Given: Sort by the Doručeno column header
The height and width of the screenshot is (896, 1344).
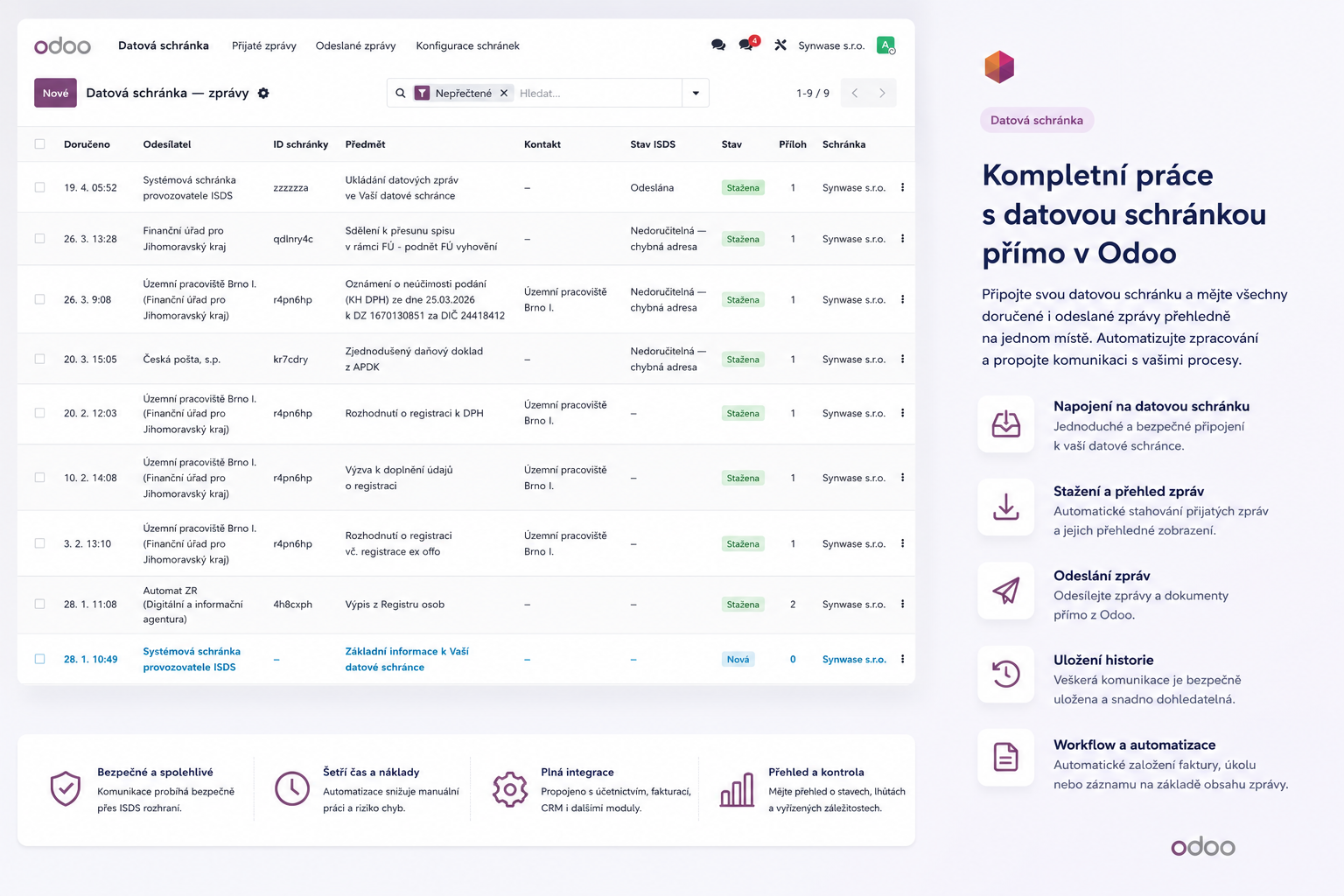Looking at the screenshot, I should (87, 144).
